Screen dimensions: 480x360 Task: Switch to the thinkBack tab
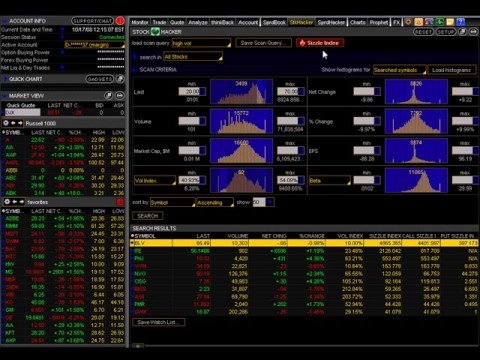click(x=222, y=22)
